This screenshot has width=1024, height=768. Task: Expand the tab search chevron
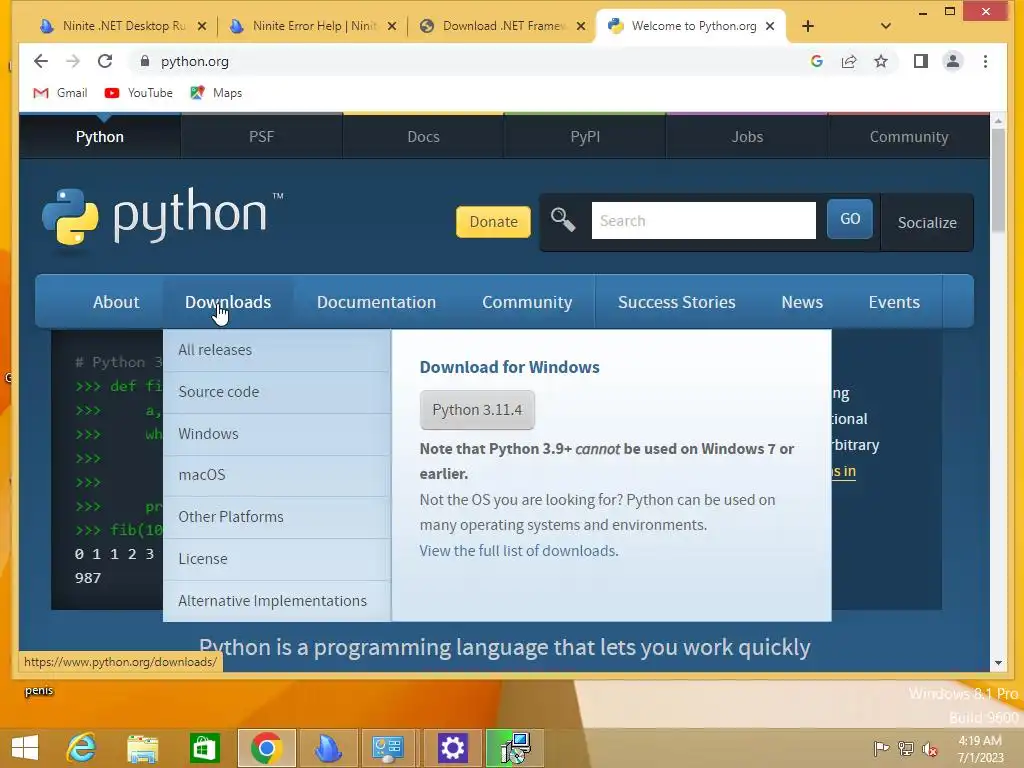[886, 26]
